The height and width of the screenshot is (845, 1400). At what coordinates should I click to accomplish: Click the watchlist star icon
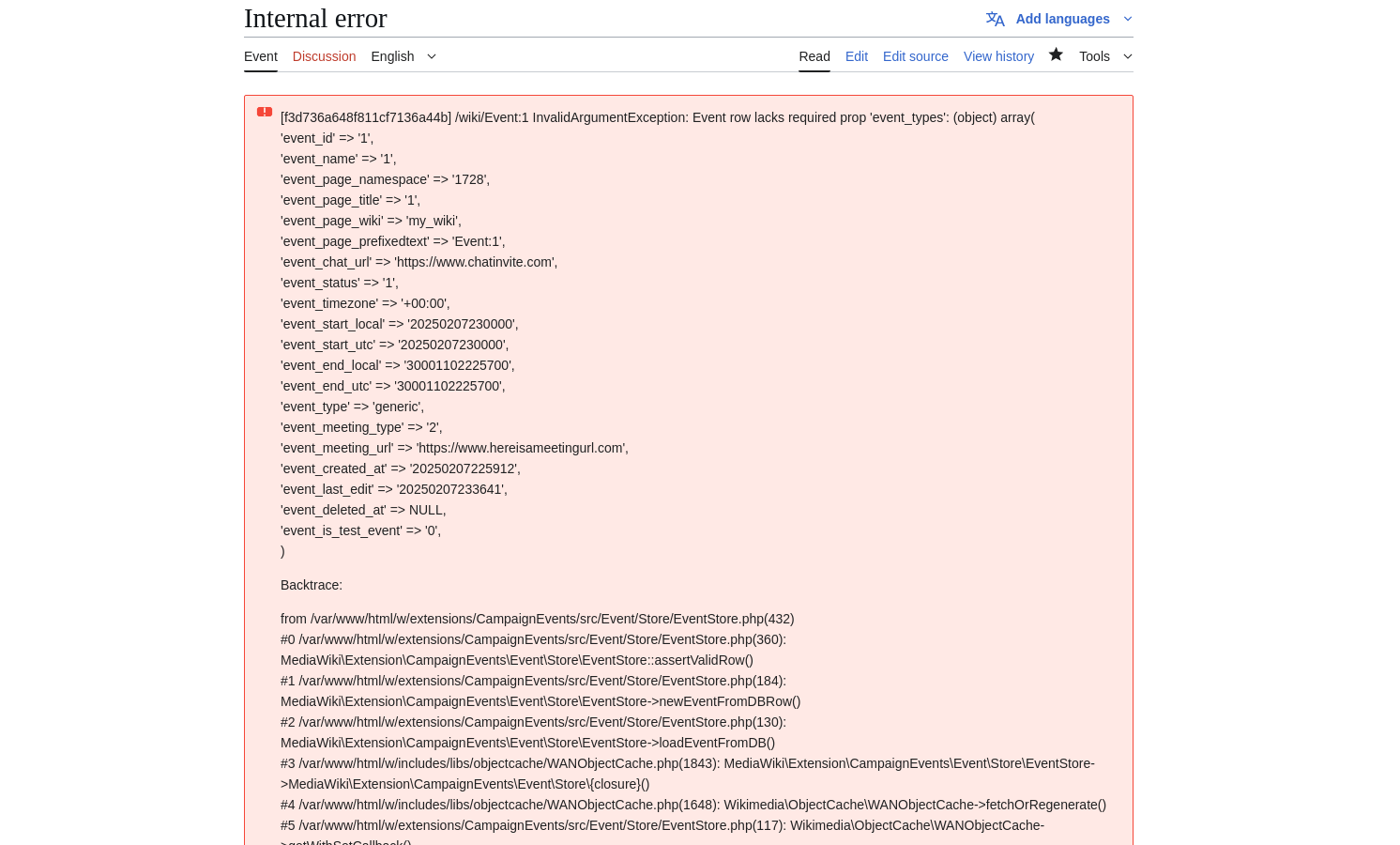[x=1056, y=54]
